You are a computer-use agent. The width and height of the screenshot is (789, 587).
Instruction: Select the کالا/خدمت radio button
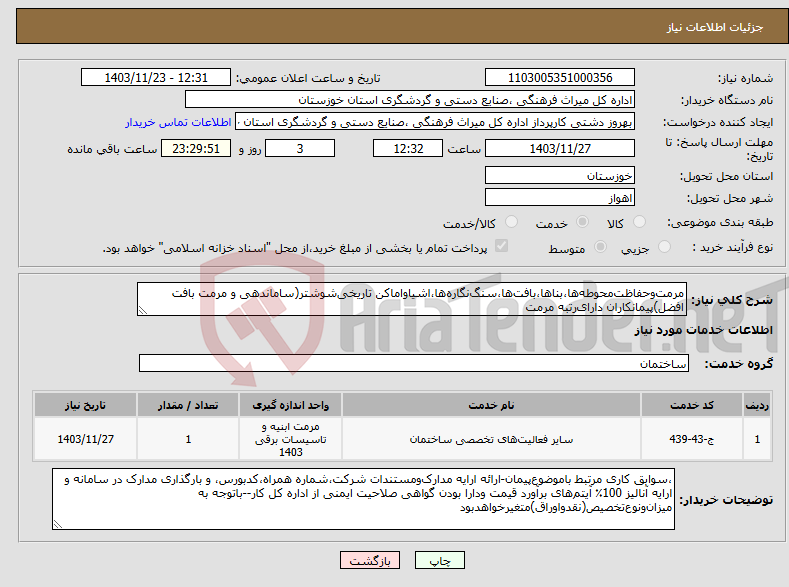[511, 222]
